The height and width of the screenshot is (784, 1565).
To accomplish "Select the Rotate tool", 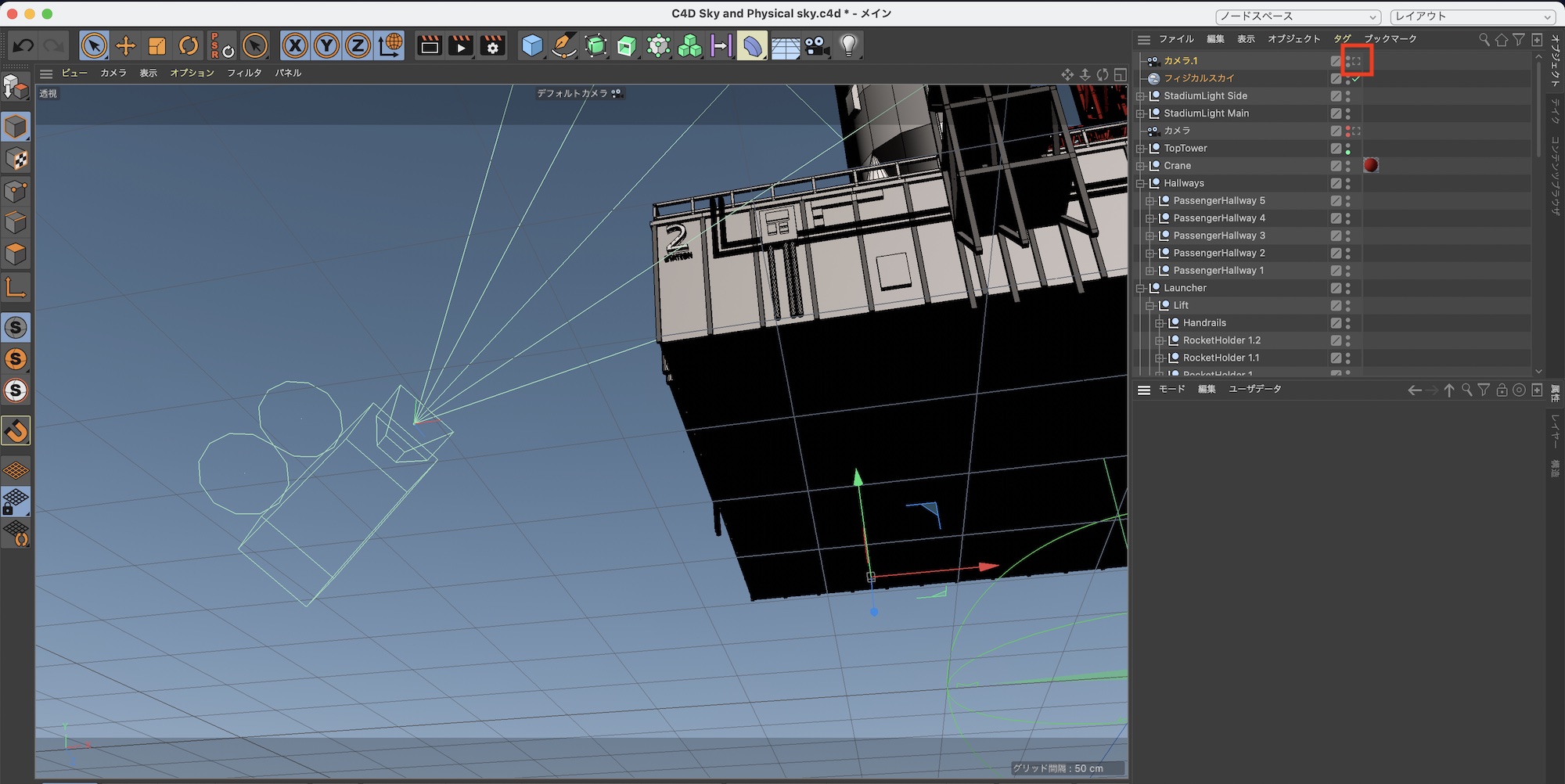I will 189,46.
